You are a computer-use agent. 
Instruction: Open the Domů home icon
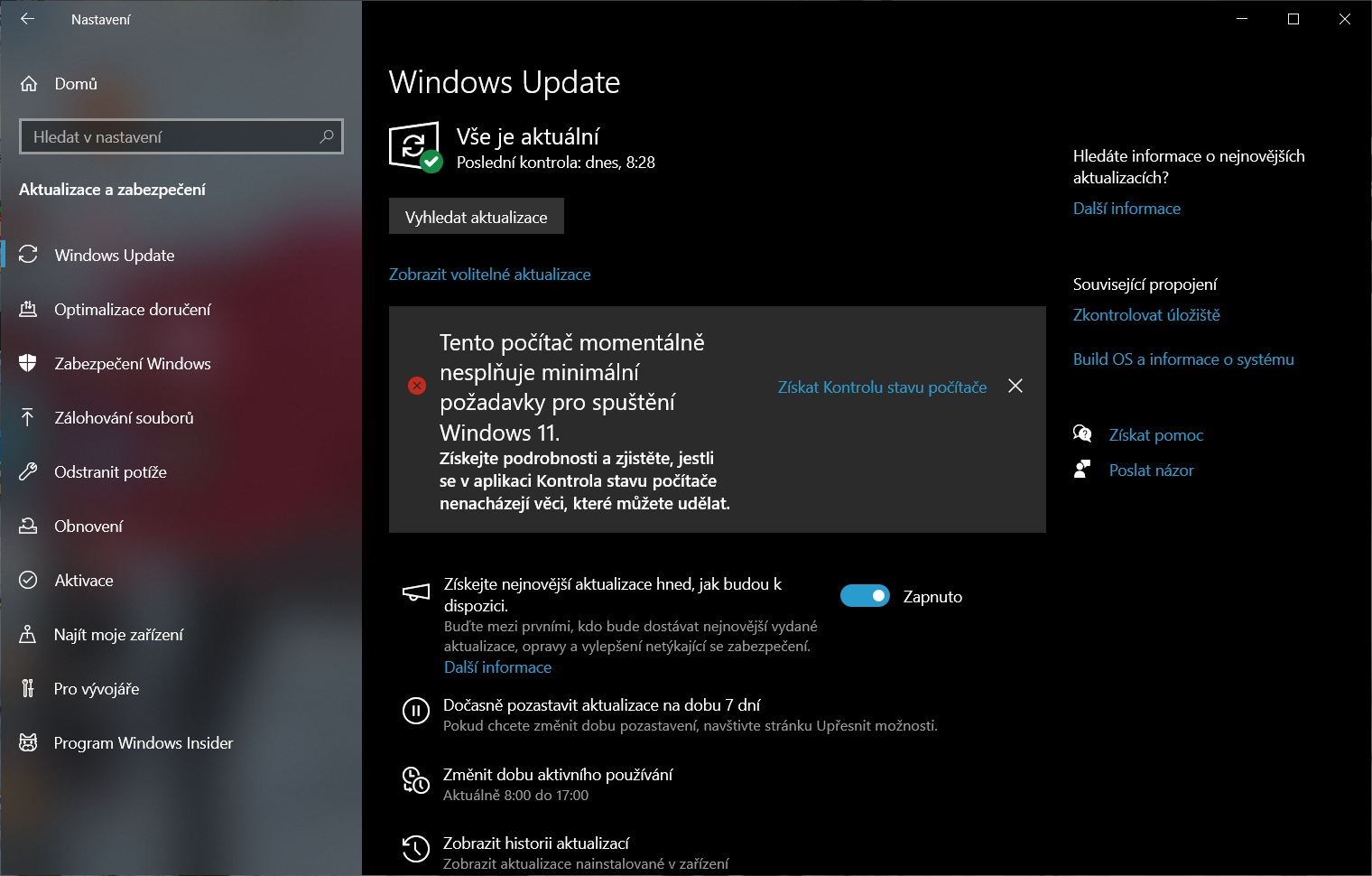coord(29,84)
